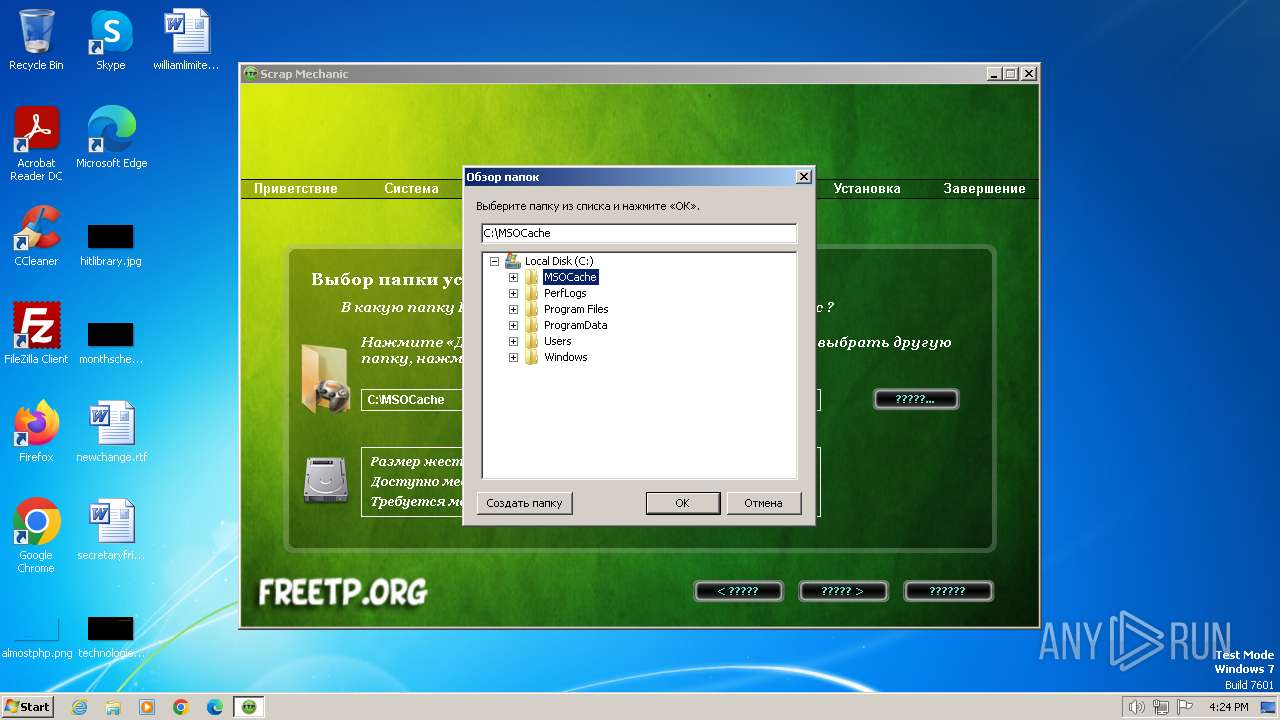Expand the Program Files folder node
The width and height of the screenshot is (1280, 720).
click(513, 309)
